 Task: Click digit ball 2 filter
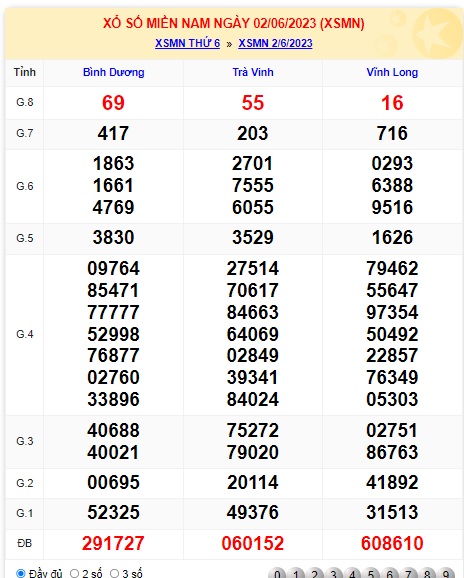315,573
